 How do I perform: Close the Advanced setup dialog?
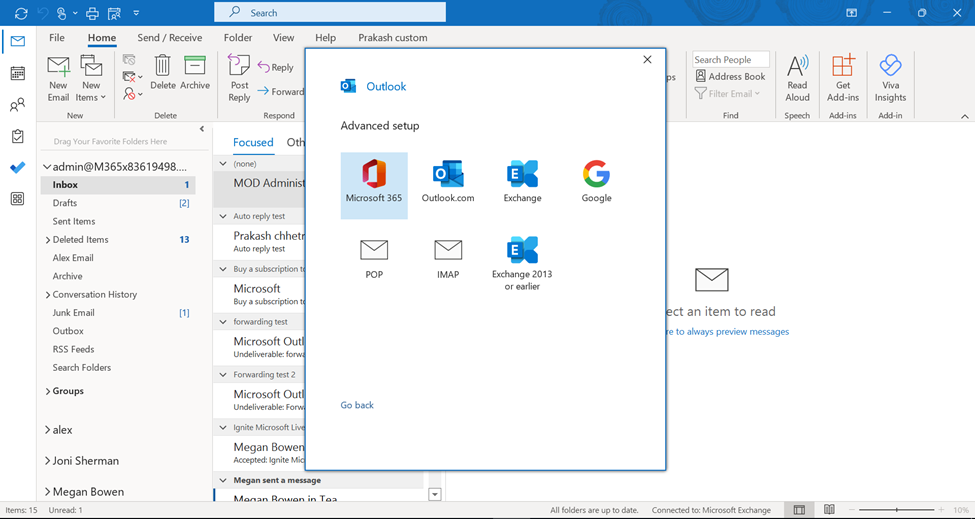pos(647,60)
